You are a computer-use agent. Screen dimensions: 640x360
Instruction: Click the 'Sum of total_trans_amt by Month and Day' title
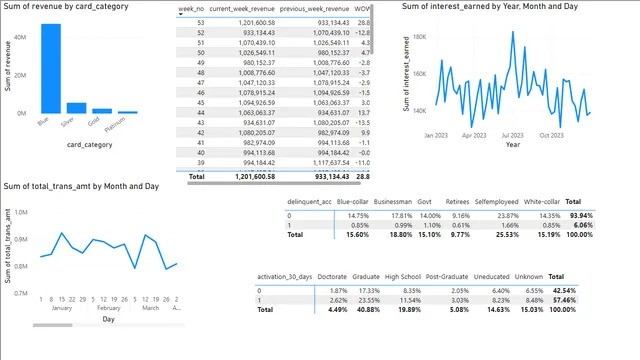pos(81,186)
